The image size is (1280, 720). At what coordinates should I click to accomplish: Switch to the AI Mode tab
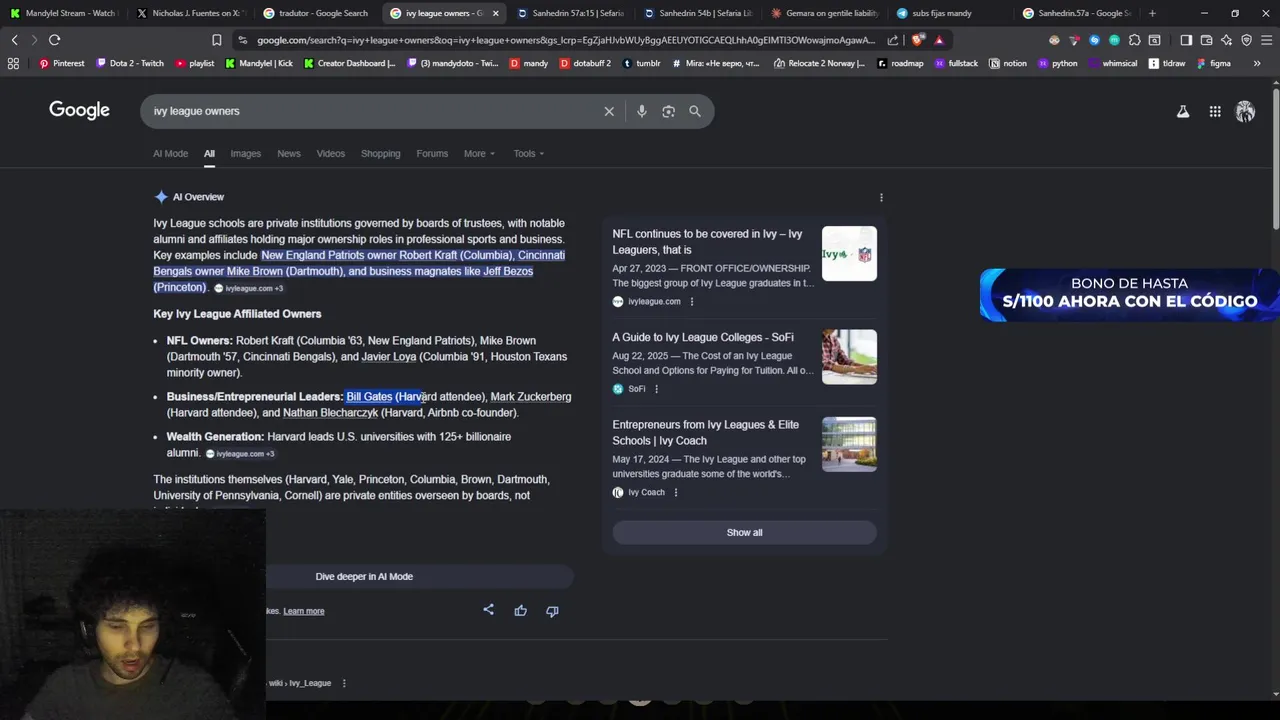(170, 153)
